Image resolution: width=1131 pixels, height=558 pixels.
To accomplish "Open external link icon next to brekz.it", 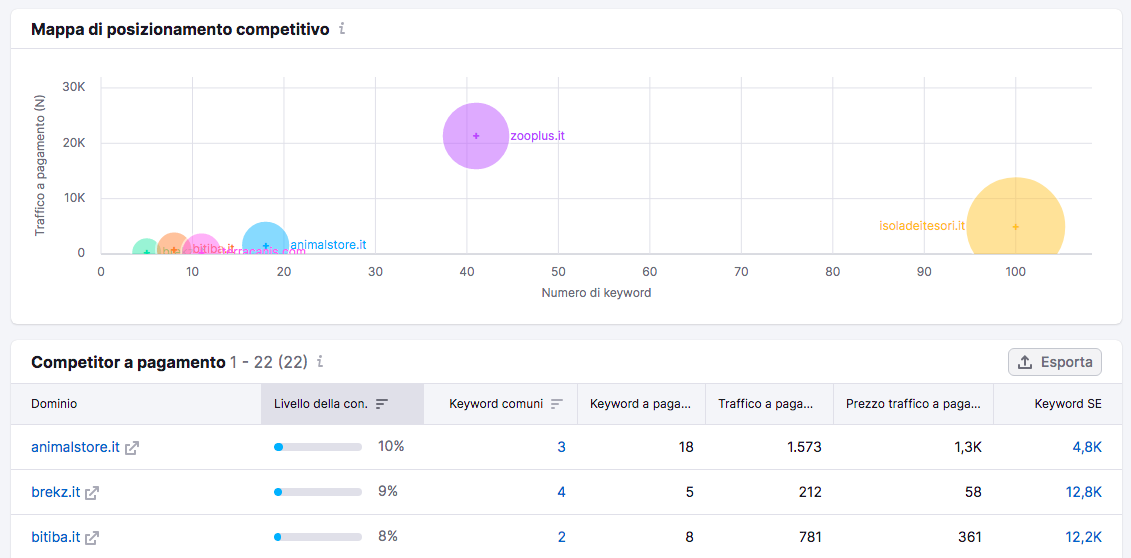I will click(x=92, y=493).
